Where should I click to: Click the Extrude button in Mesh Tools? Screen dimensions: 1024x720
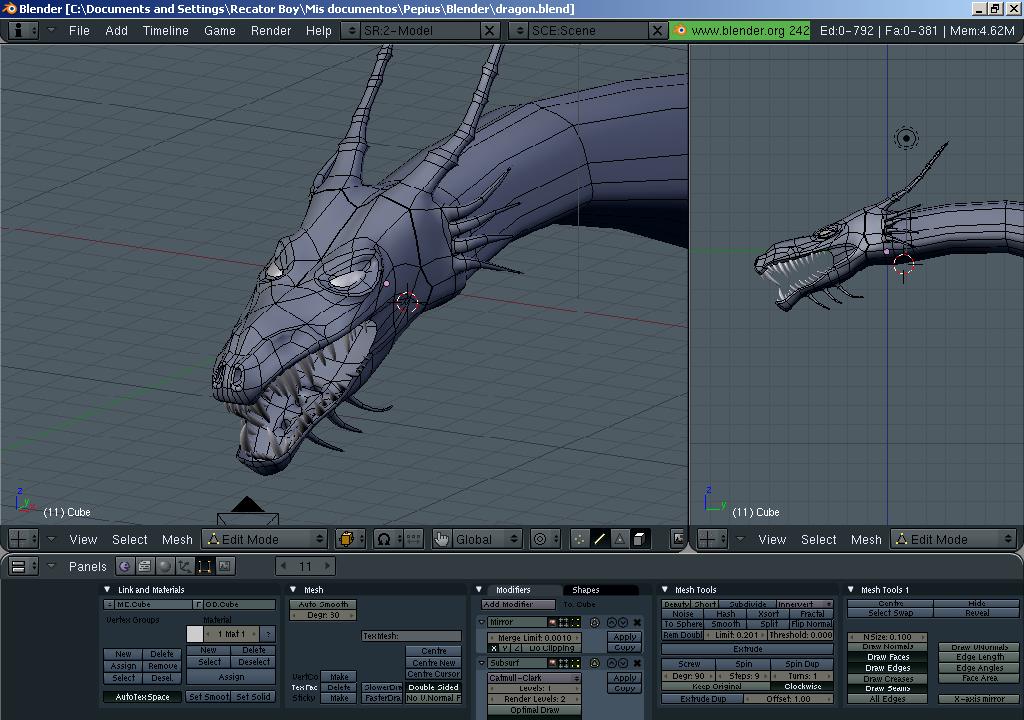click(x=747, y=649)
